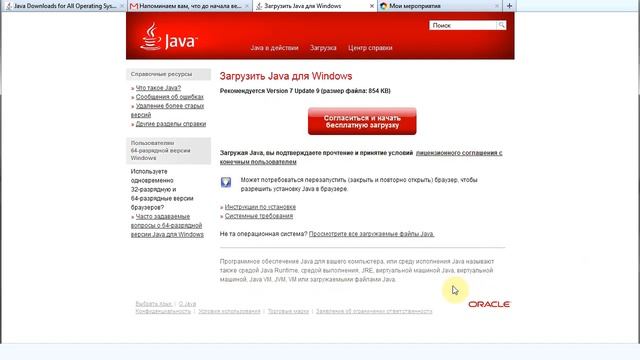The height and width of the screenshot is (360, 640).
Task: Select the Загрузить Java для Windows tab
Action: (315, 6)
